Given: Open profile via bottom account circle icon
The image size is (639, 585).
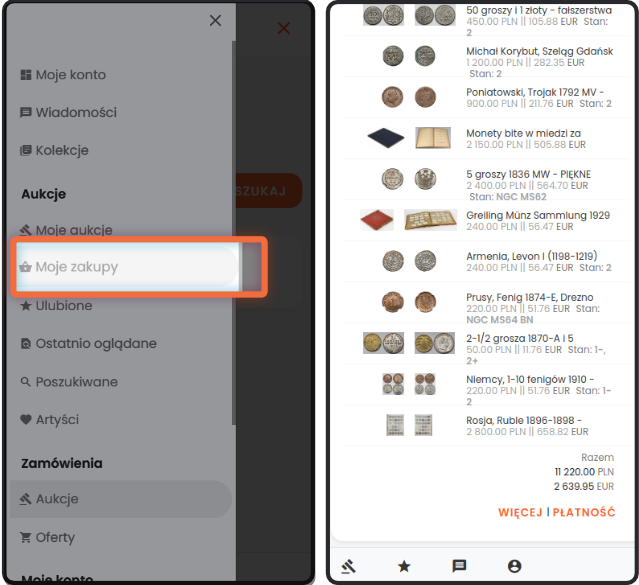Looking at the screenshot, I should 514,566.
